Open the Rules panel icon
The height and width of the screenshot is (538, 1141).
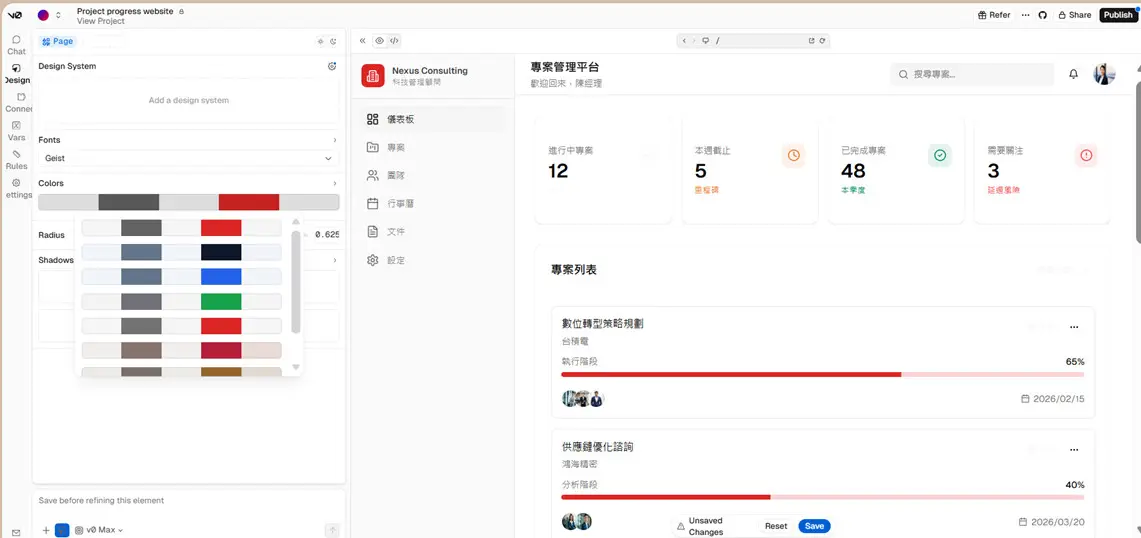16,154
